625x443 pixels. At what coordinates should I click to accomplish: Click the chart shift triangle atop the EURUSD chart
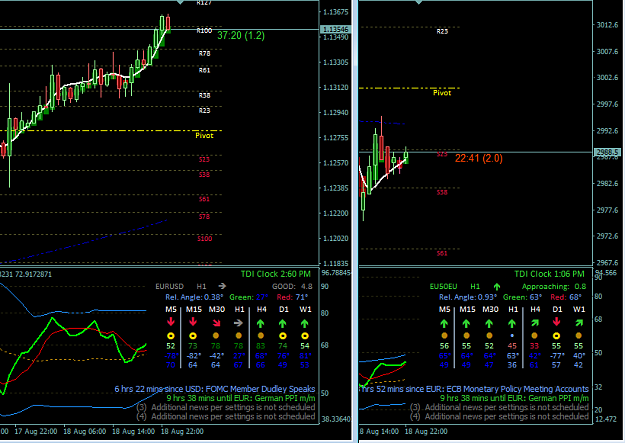coord(180,2)
